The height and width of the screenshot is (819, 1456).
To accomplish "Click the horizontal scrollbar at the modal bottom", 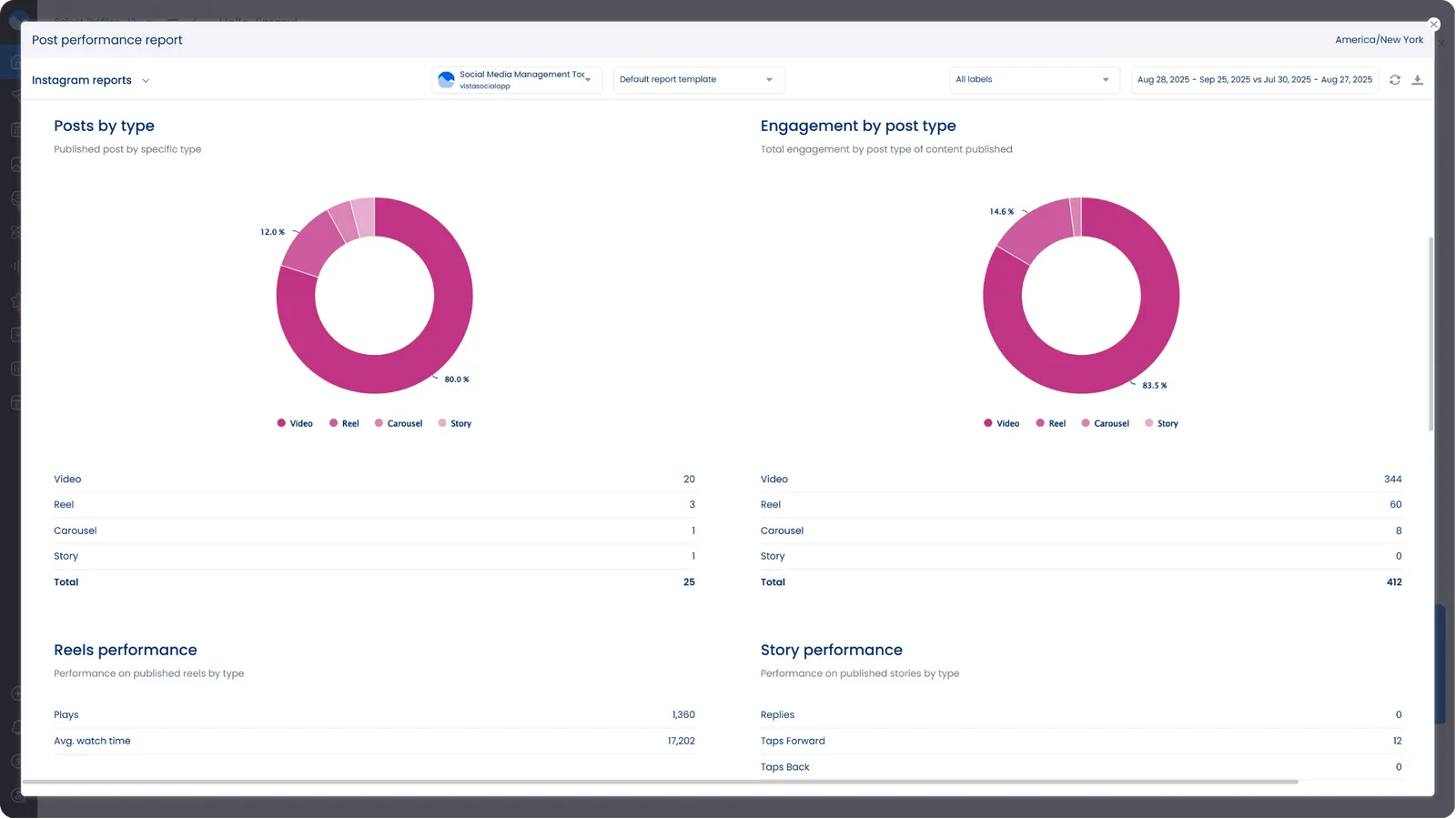I will (x=660, y=782).
